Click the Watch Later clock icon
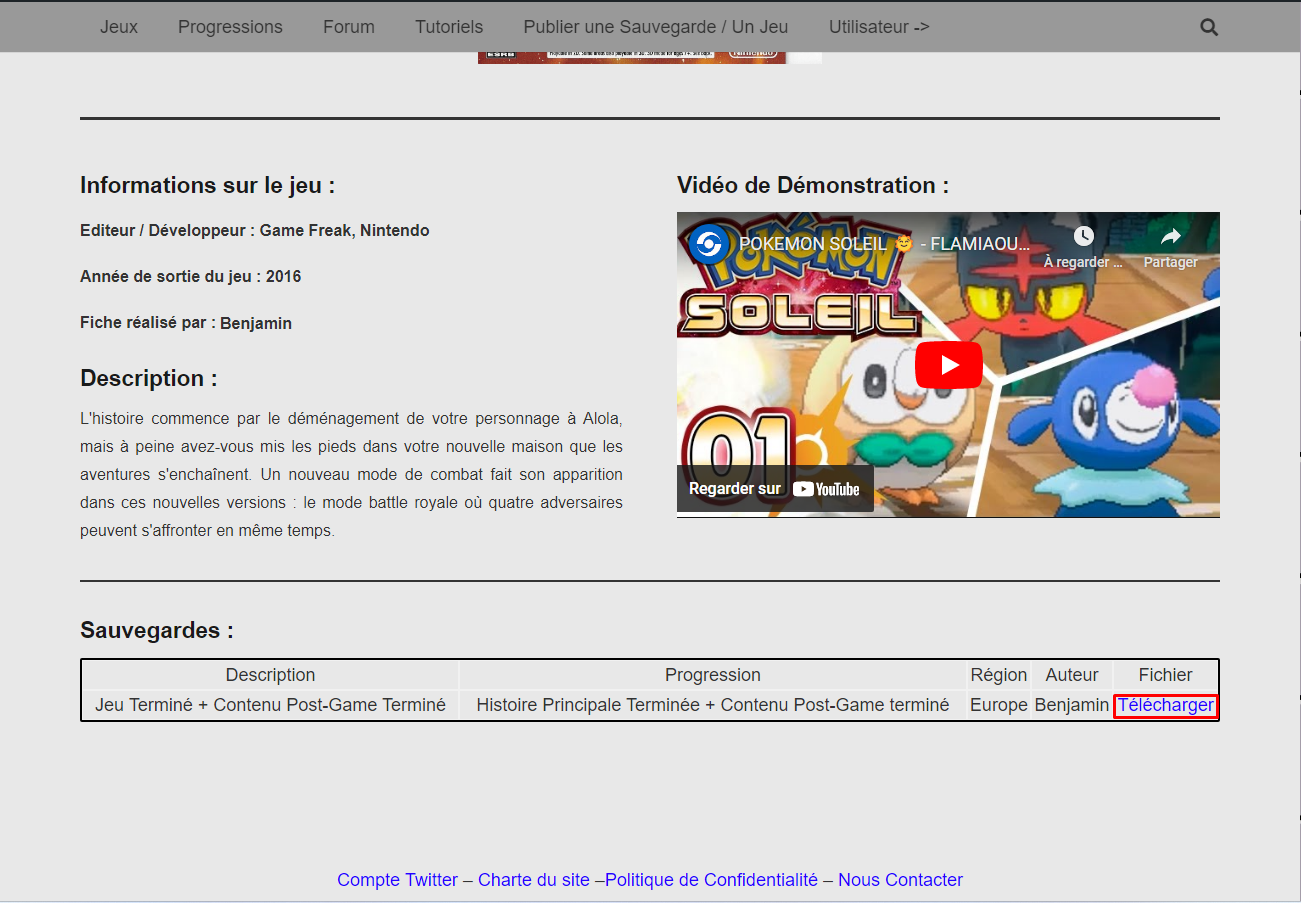The height and width of the screenshot is (903, 1301). tap(1084, 237)
